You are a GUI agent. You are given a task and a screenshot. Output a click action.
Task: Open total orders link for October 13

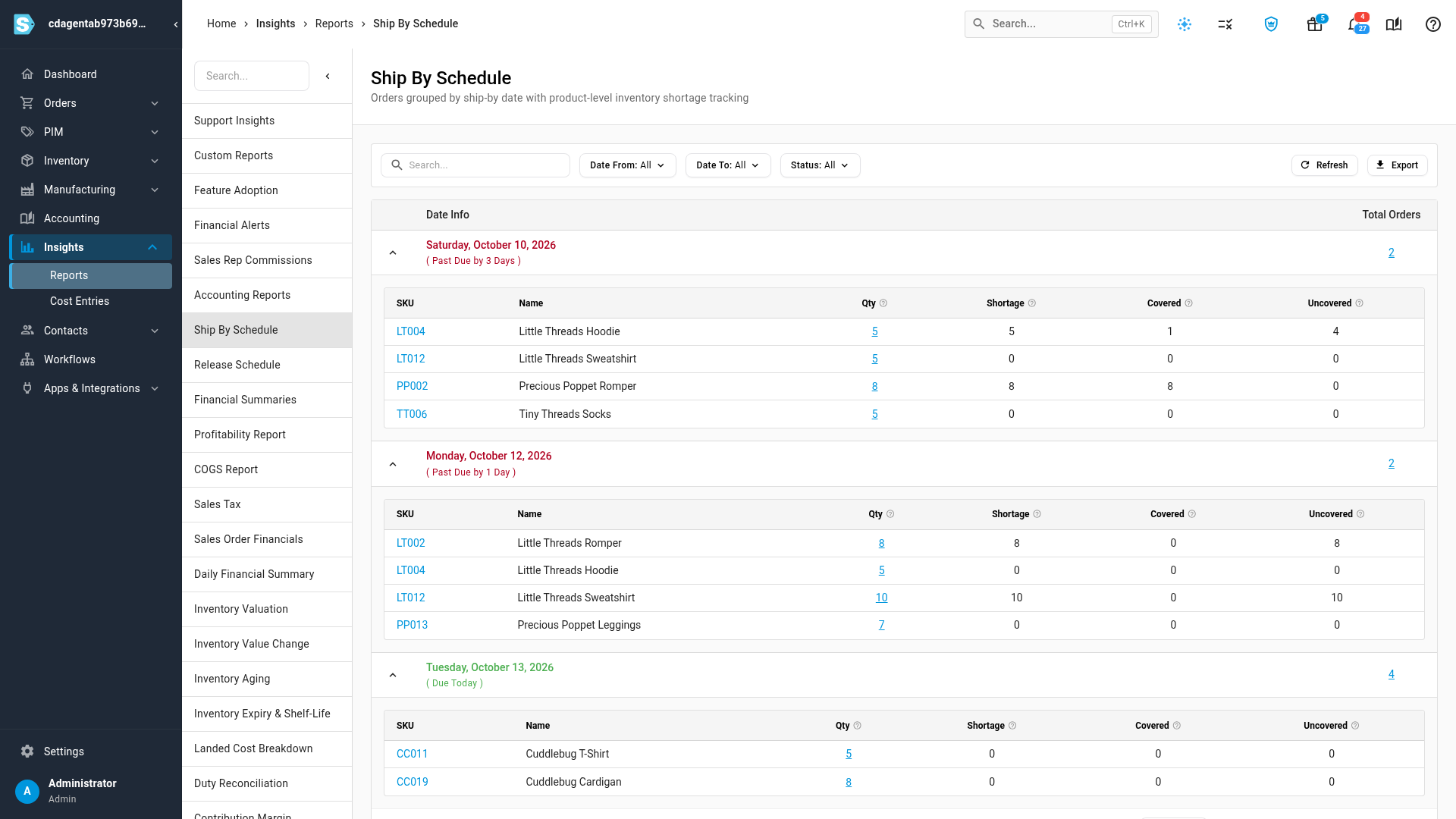1391,674
